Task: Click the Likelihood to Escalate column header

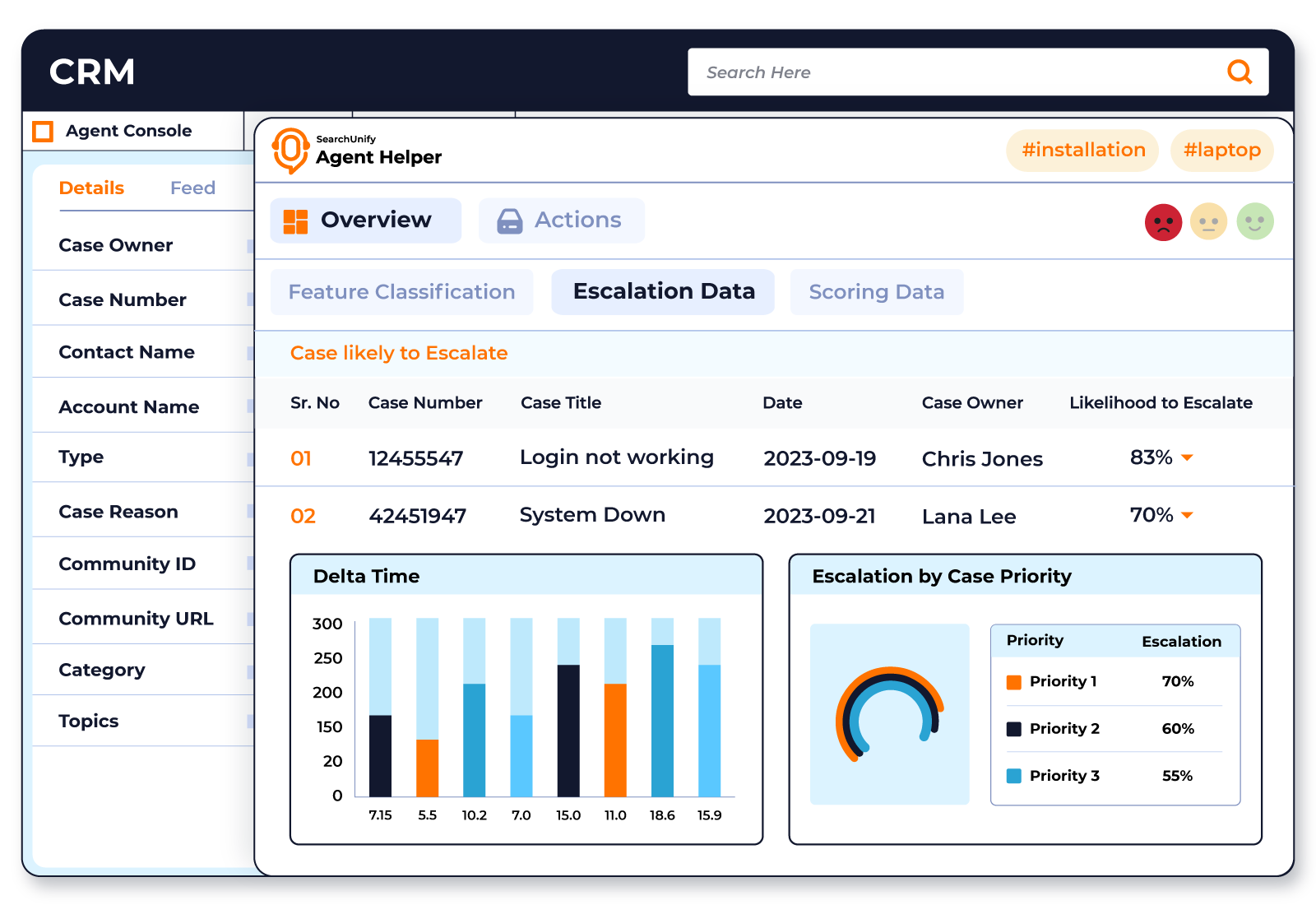Action: point(1161,403)
